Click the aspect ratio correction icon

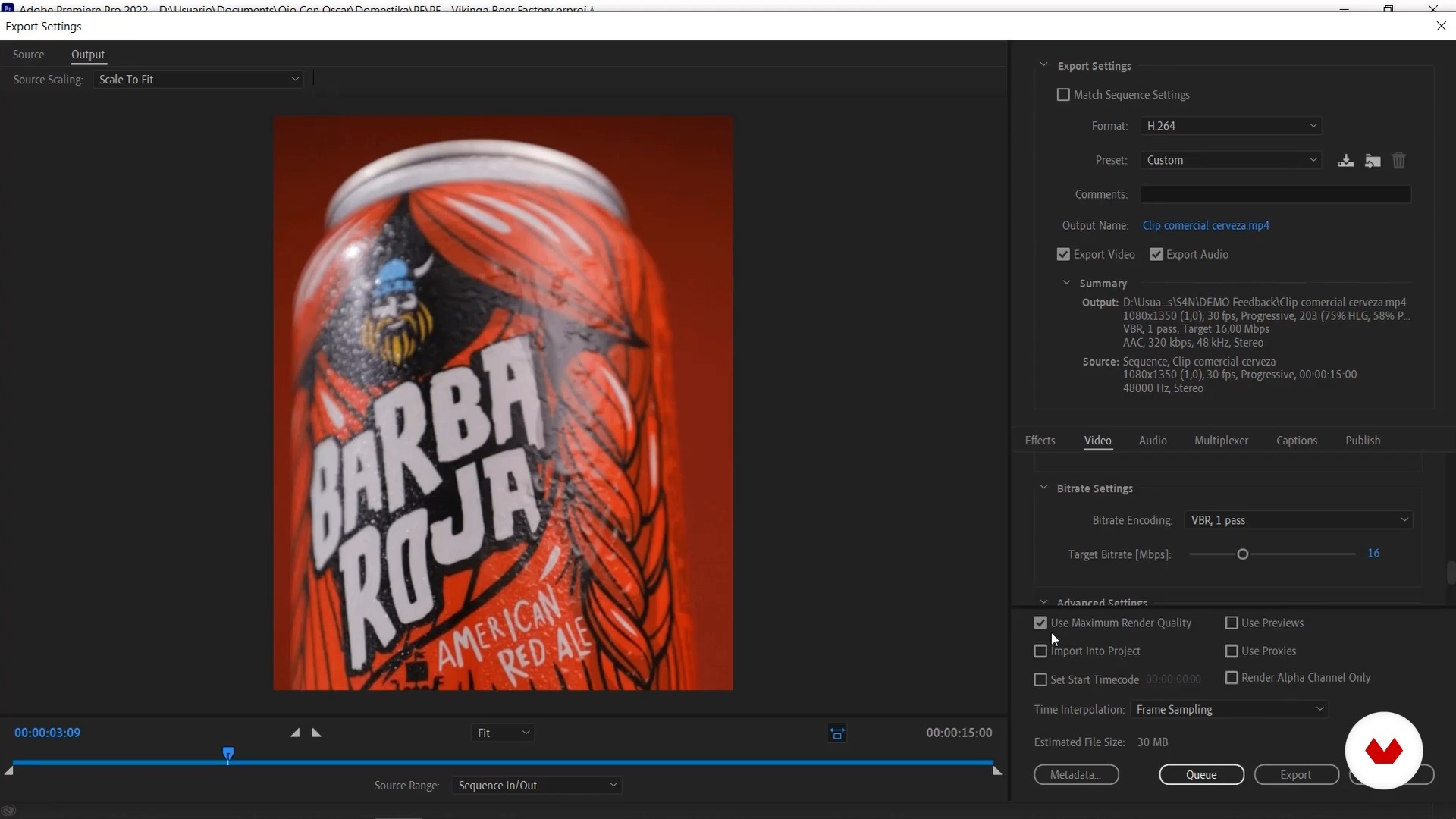837,733
